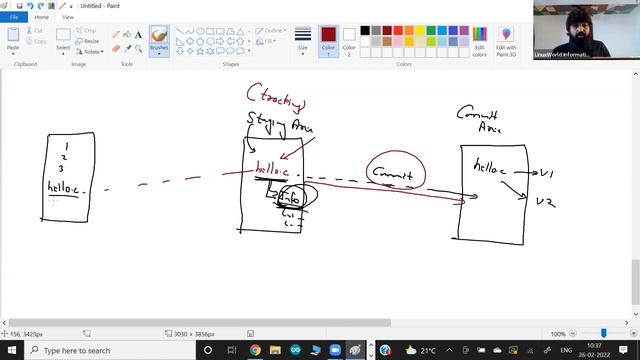The width and height of the screenshot is (640, 360).
Task: Click the Undo arrow in title bar
Action: click(30, 6)
